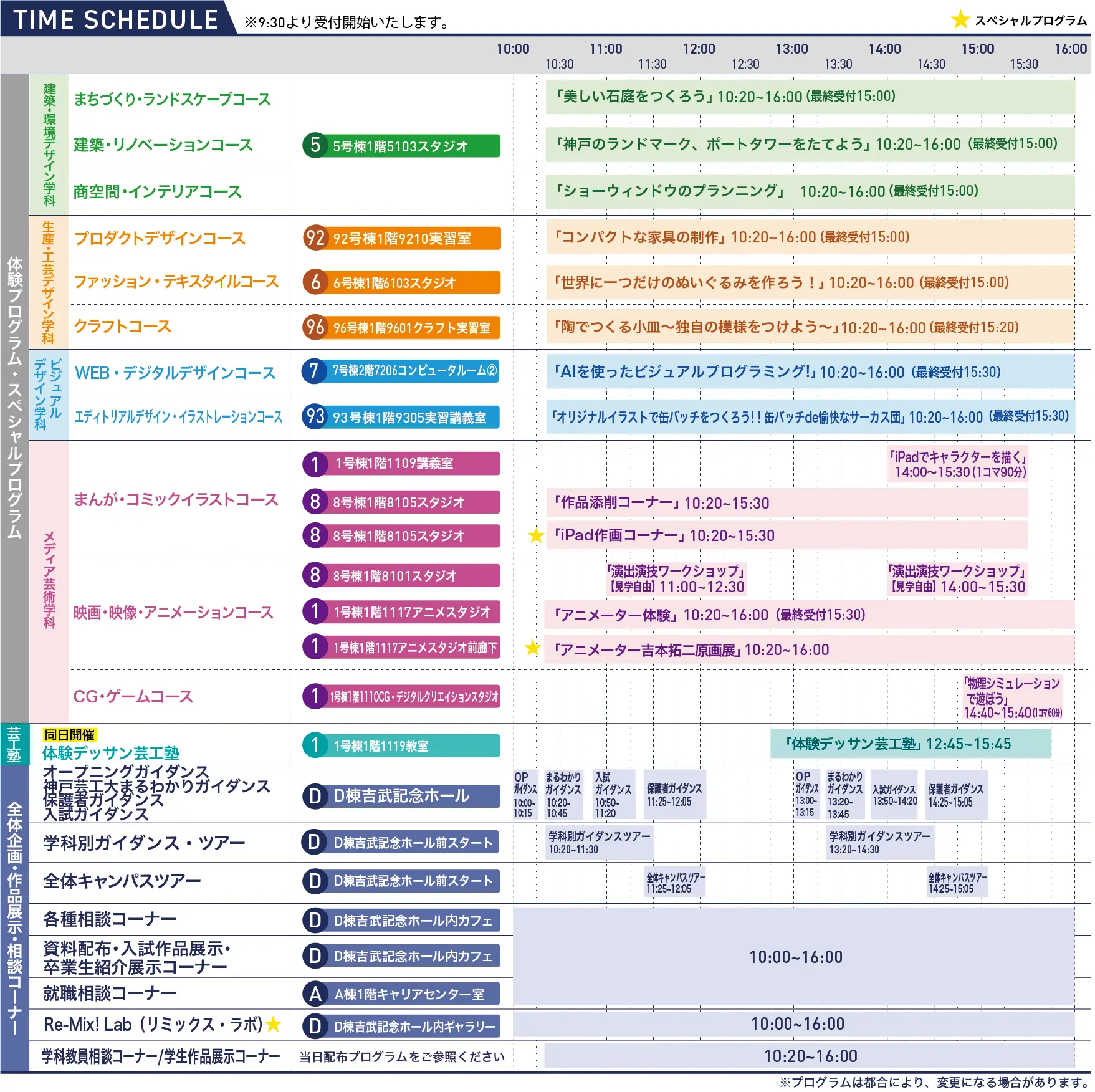The width and height of the screenshot is (1095, 1092).
Task: Click the 96号棟1階9601クラフト実習室 badge
Action: click(401, 327)
